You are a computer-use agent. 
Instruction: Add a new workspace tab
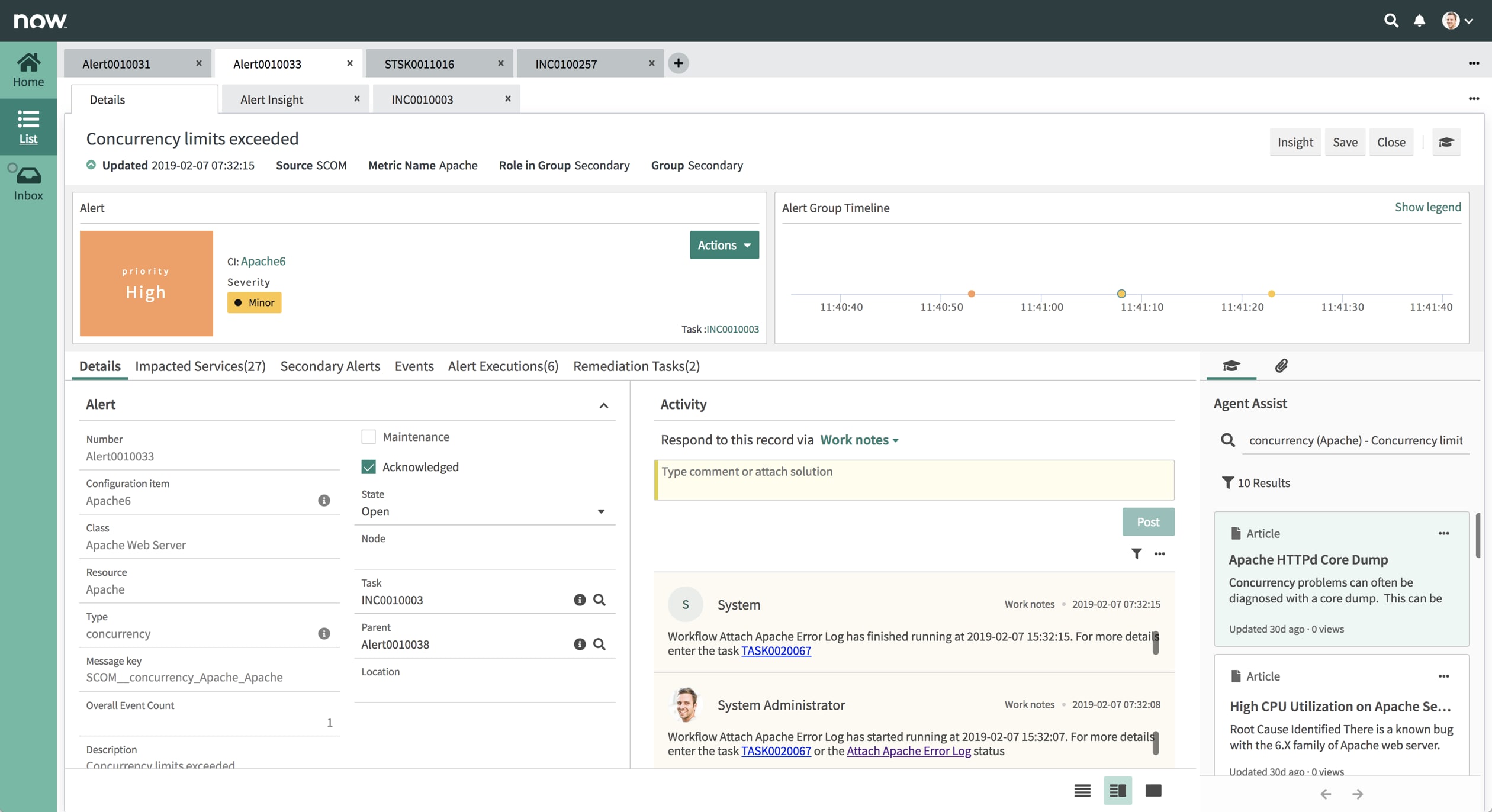[678, 63]
